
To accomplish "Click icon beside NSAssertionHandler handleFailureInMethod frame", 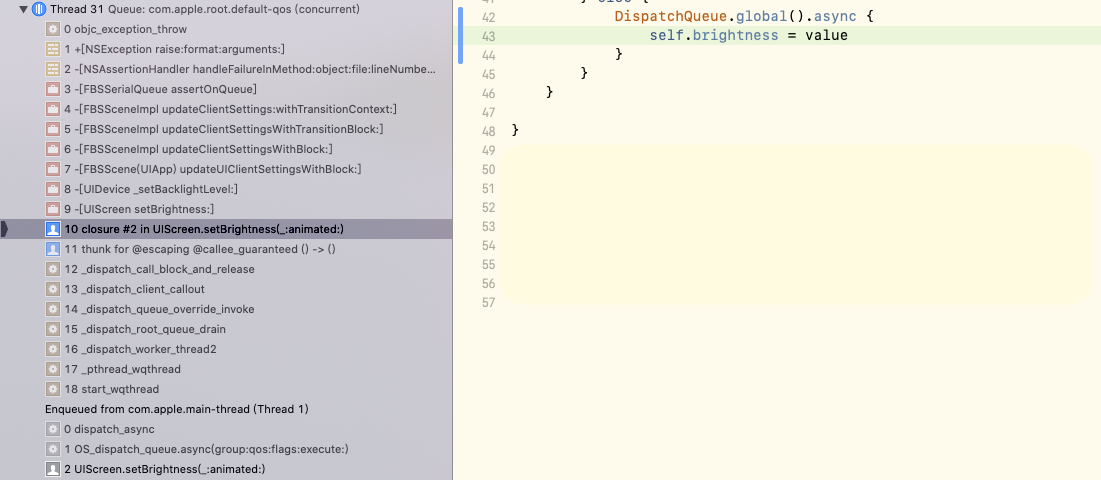I will [53, 69].
